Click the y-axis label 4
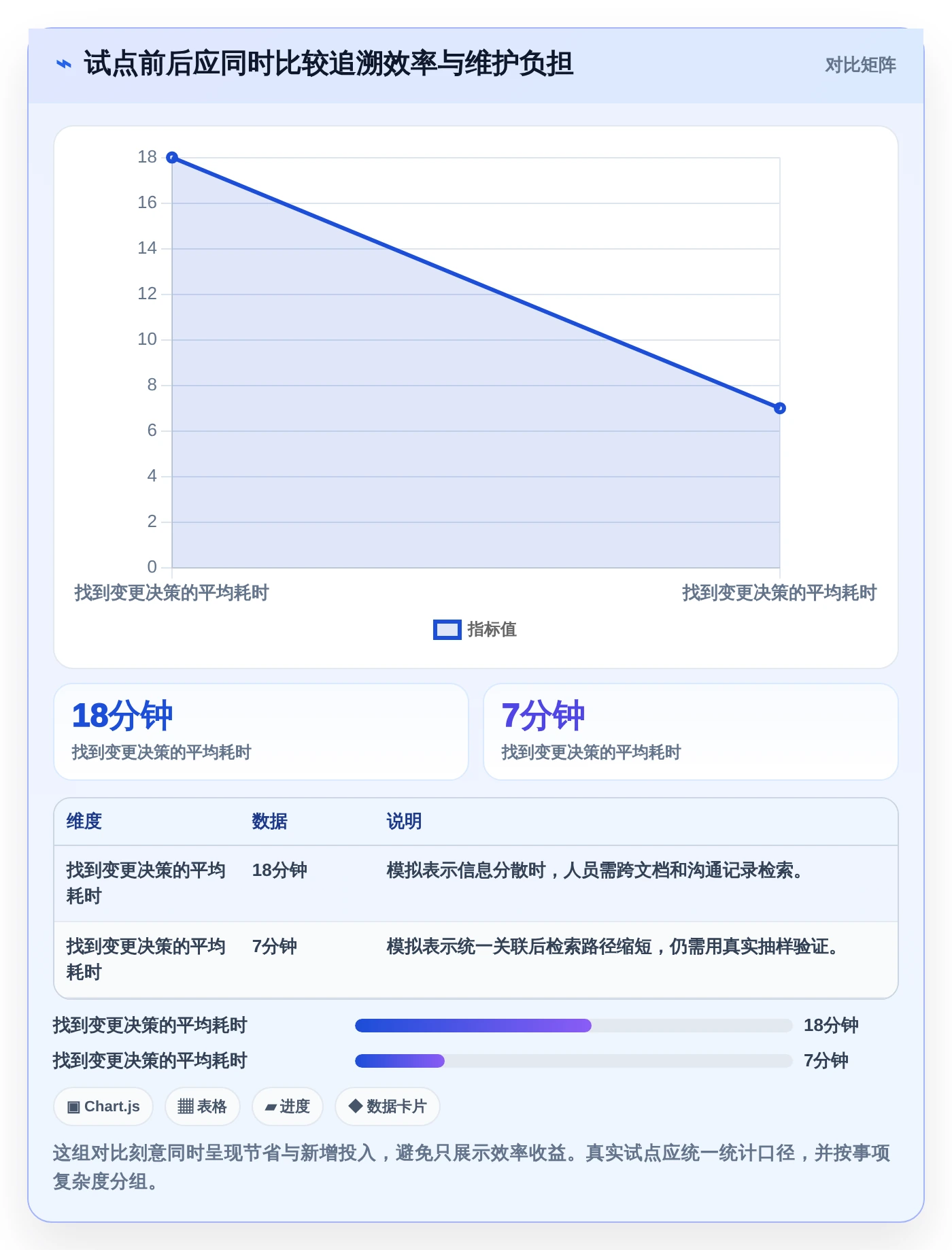The image size is (952, 1250). 152,476
